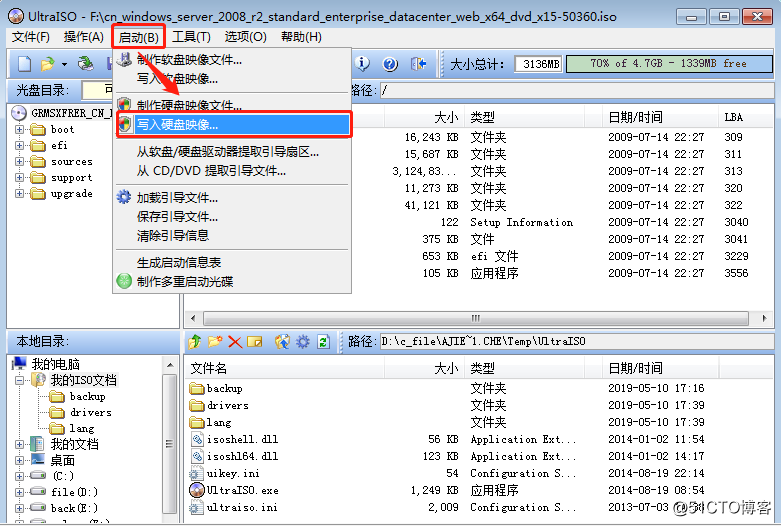Select 写入硬盘映像... menu entry
The image size is (781, 526).
tap(233, 125)
